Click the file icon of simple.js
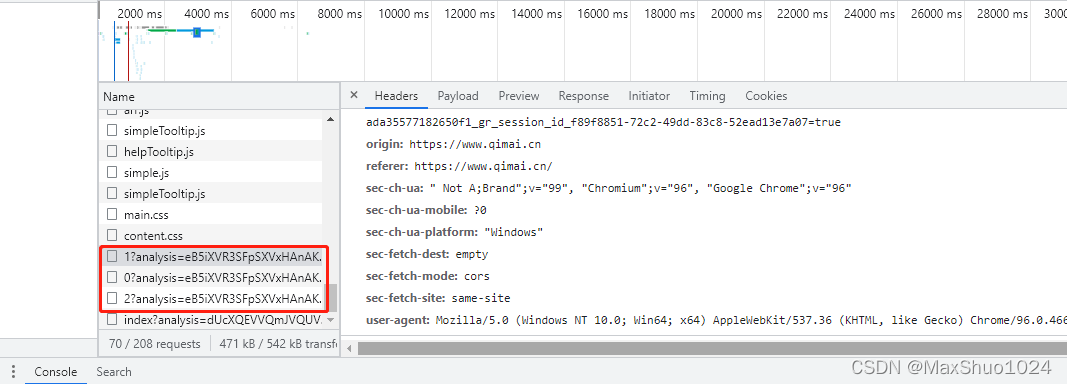This screenshot has height=384, width=1067. coord(112,173)
